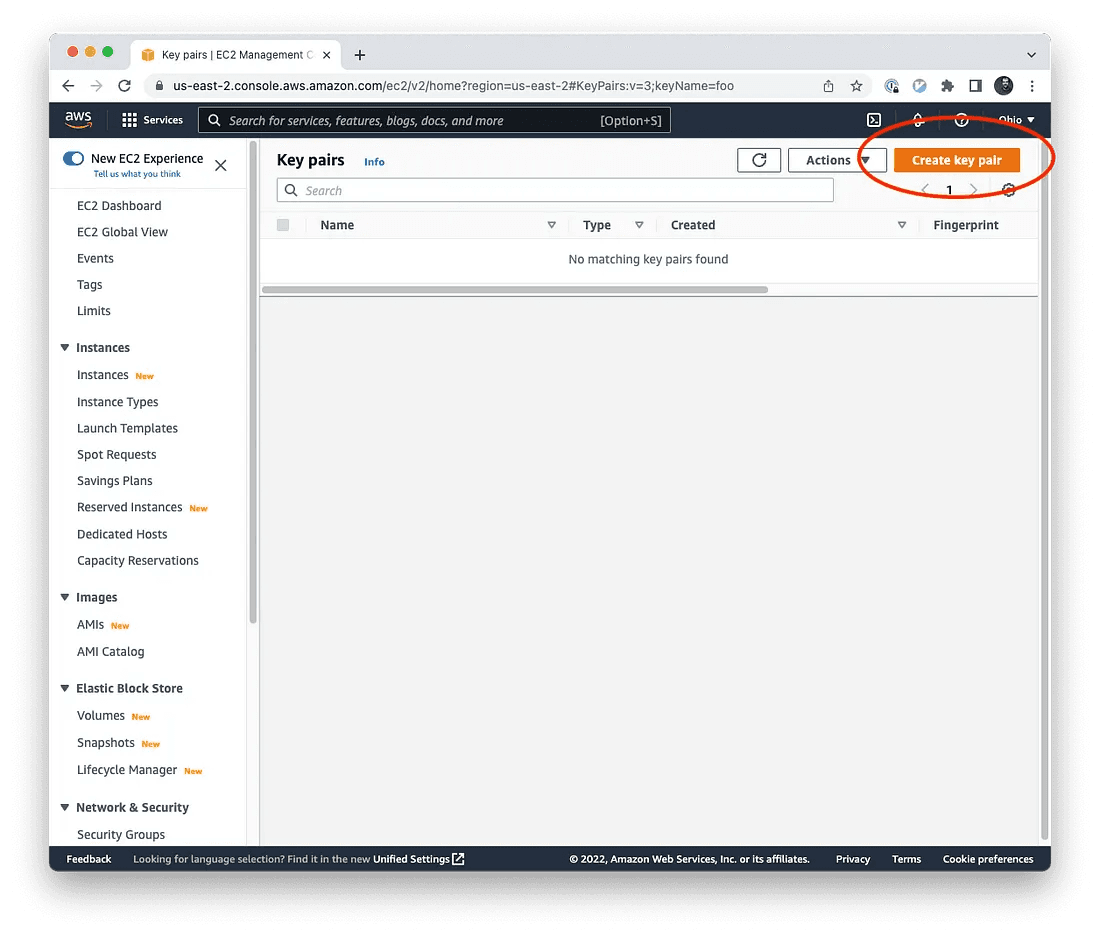
Task: Show the browser tab list chevron
Action: click(x=1031, y=55)
